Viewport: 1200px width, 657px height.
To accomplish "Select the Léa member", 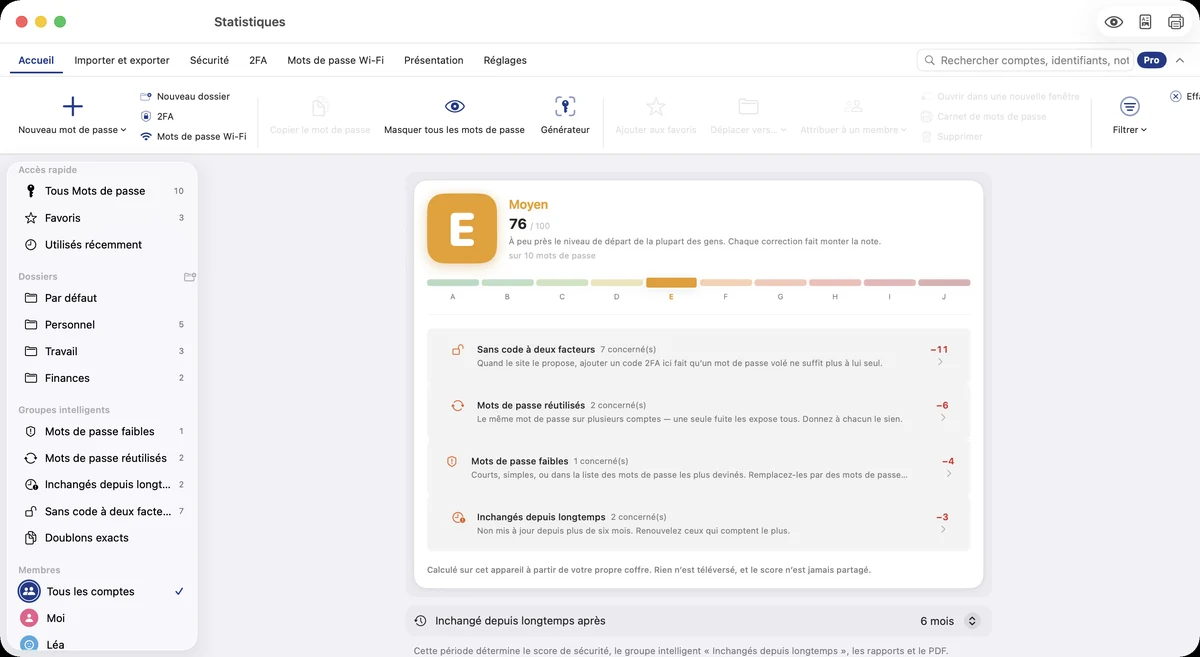I will click(104, 645).
